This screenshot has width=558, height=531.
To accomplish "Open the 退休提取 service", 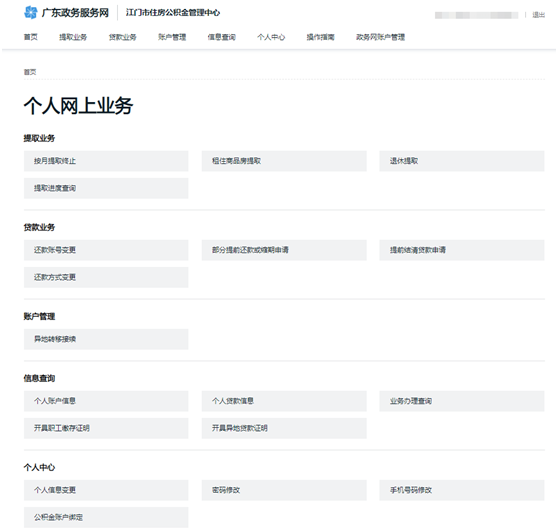I will tap(462, 161).
